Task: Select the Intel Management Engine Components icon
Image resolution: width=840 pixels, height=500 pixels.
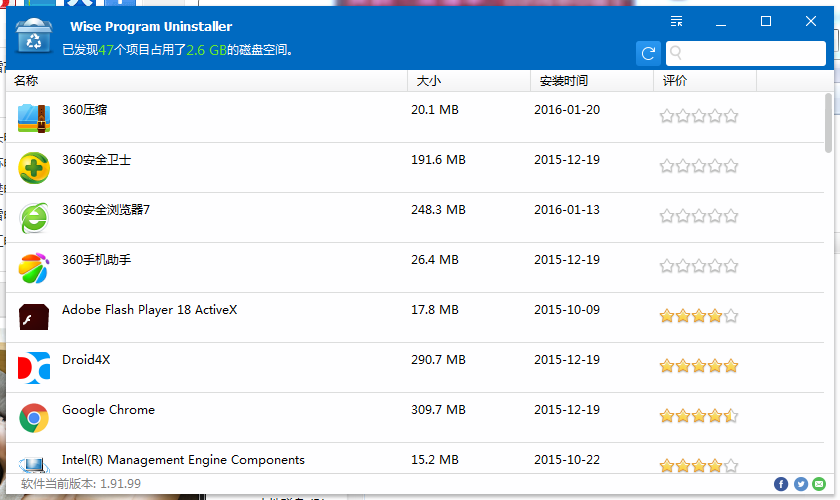Action: [x=34, y=464]
